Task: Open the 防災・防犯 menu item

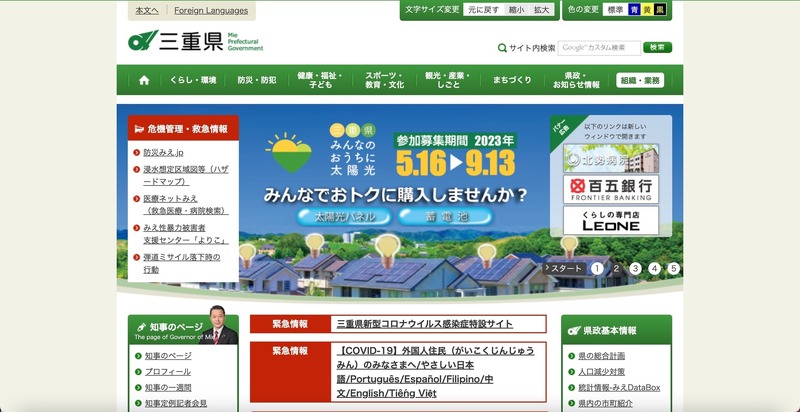Action: pos(256,80)
